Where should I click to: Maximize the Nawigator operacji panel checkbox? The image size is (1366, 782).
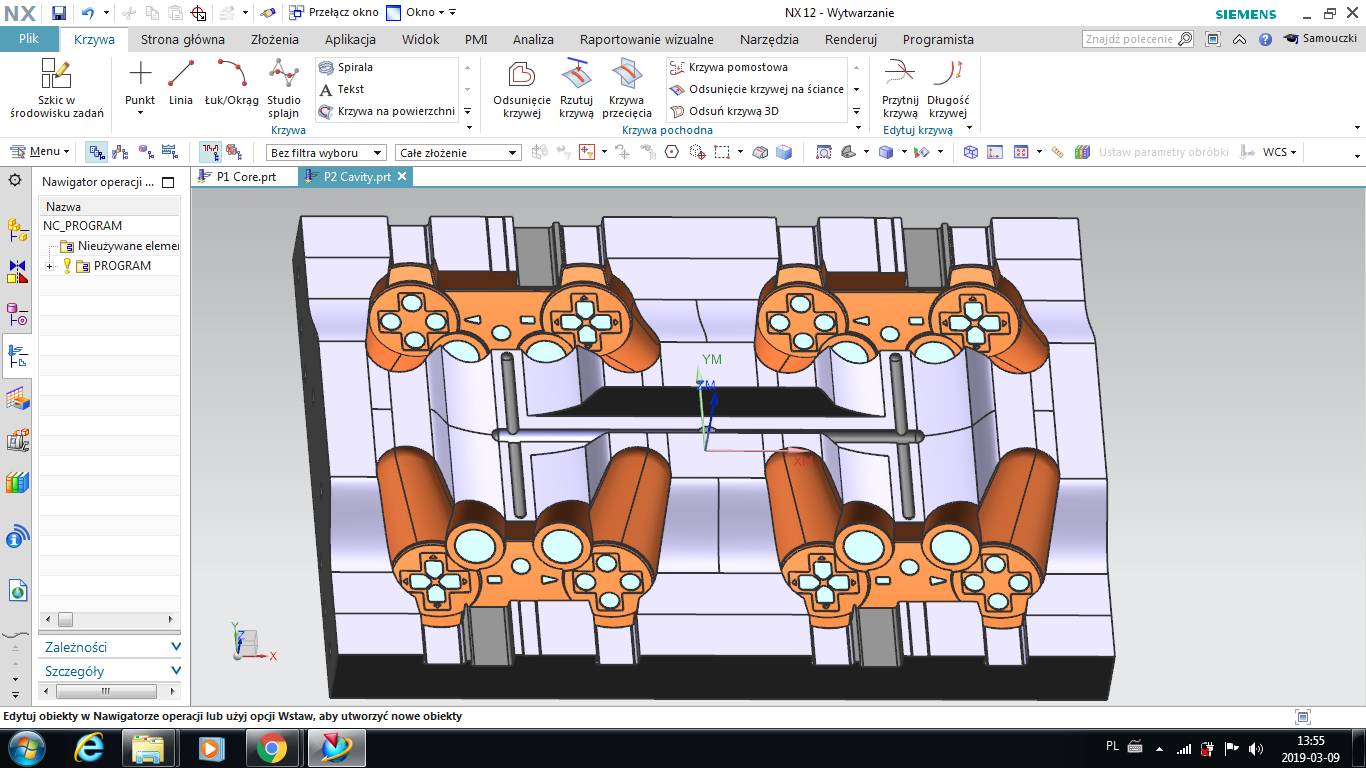pos(168,182)
